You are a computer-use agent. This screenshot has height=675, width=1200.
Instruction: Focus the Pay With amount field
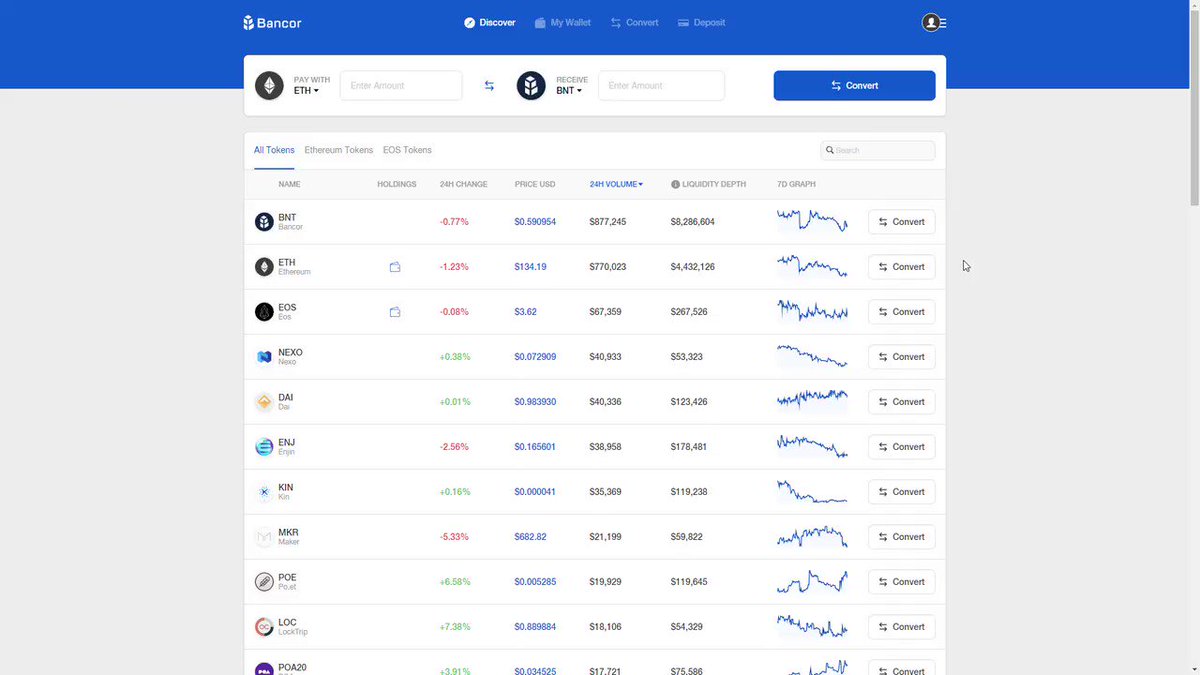(401, 86)
